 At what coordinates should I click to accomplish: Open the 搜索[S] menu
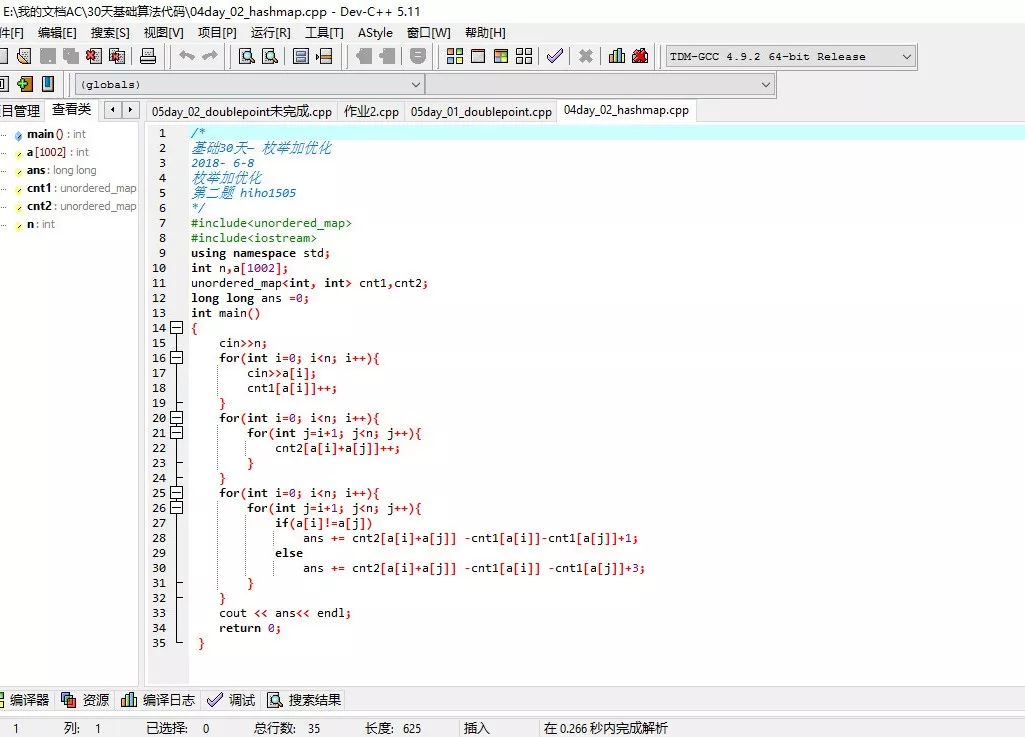(x=110, y=33)
